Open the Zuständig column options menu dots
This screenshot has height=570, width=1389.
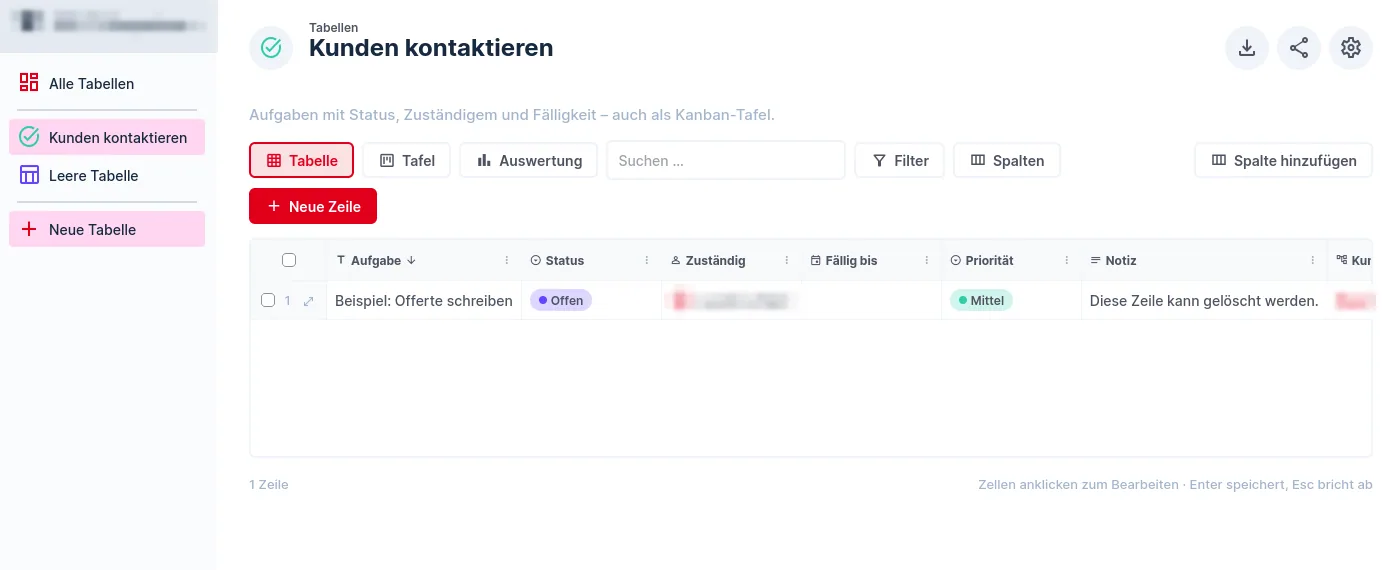(x=787, y=260)
